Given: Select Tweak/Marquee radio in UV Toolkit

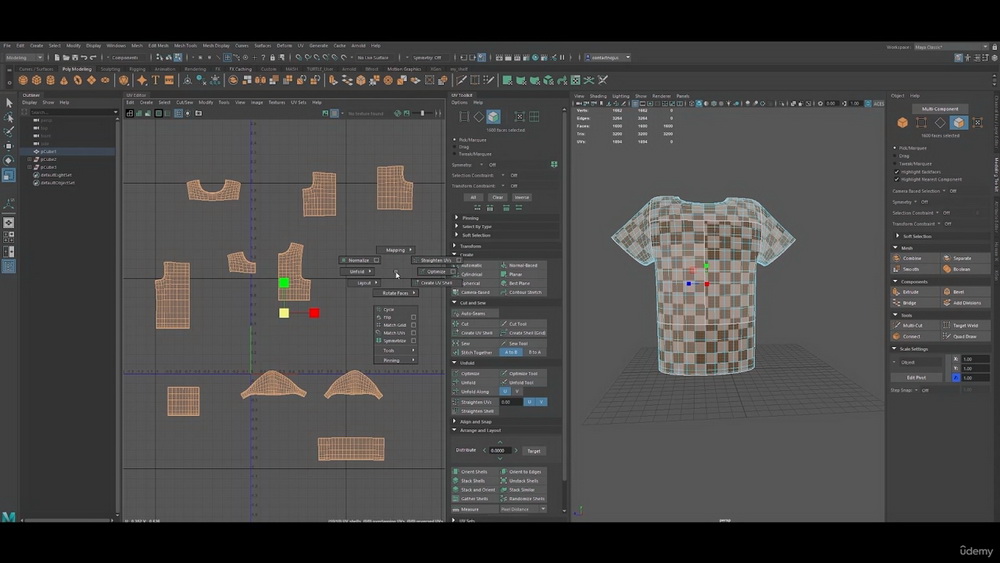Looking at the screenshot, I should coord(455,154).
